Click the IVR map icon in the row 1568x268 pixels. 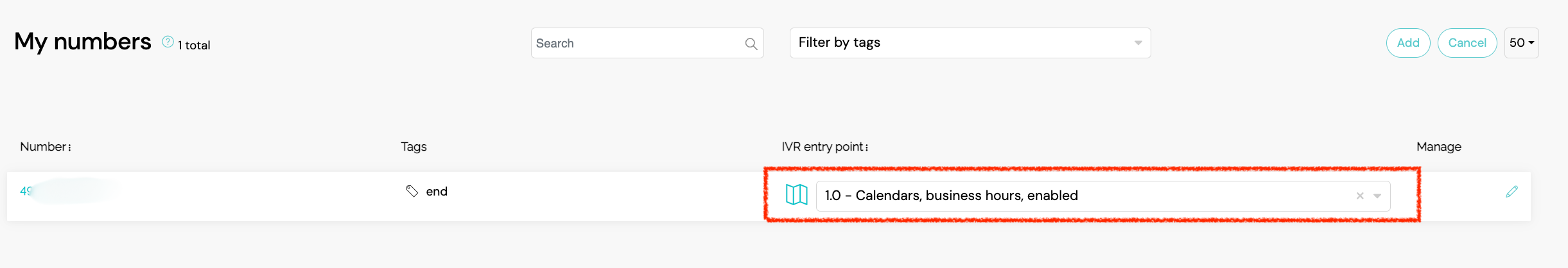coord(796,194)
